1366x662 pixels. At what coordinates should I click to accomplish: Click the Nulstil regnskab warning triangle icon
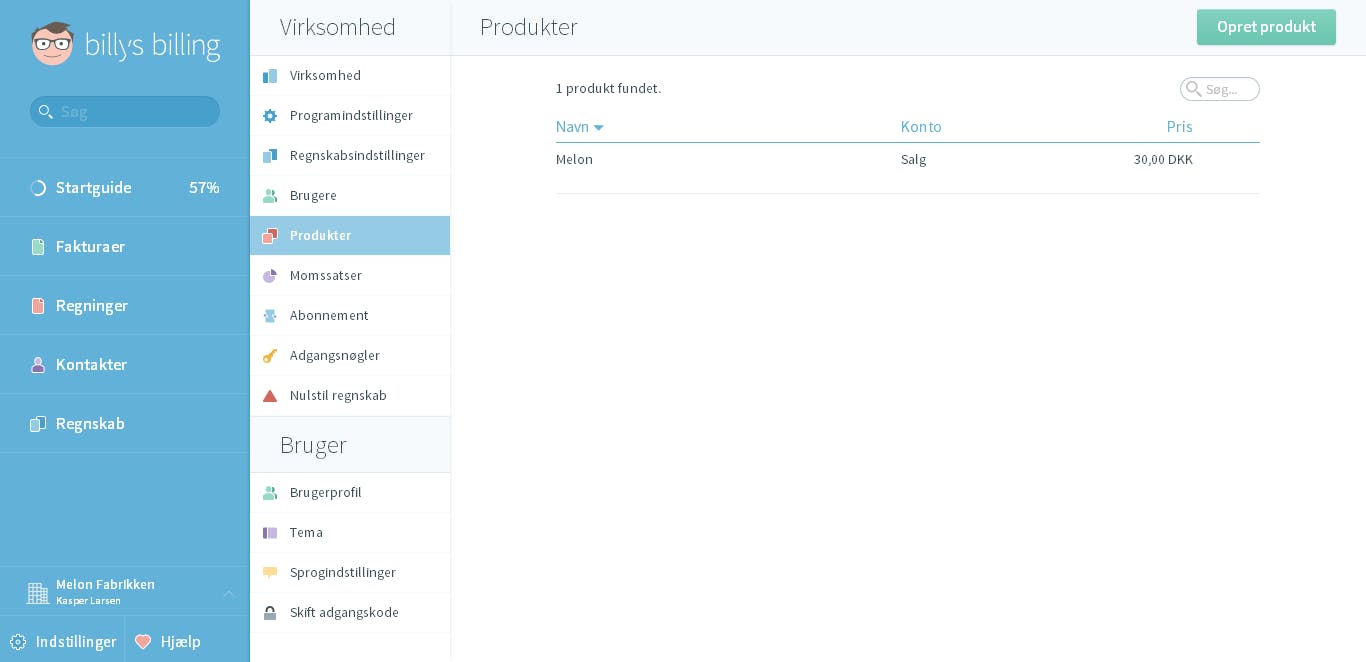click(x=270, y=396)
